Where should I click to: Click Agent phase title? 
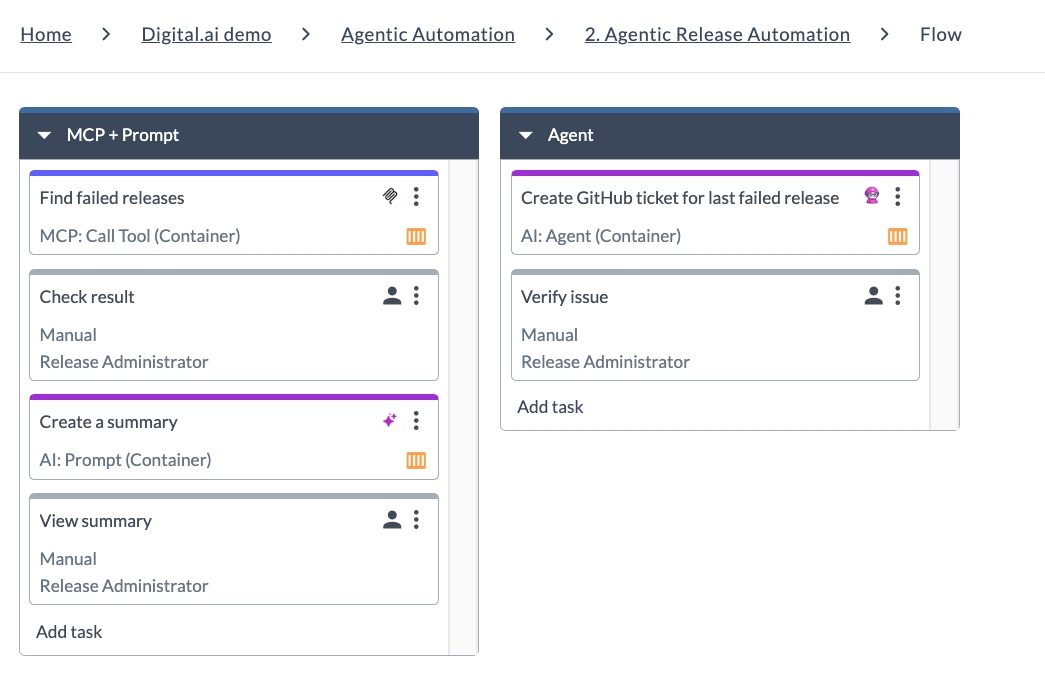pos(570,135)
